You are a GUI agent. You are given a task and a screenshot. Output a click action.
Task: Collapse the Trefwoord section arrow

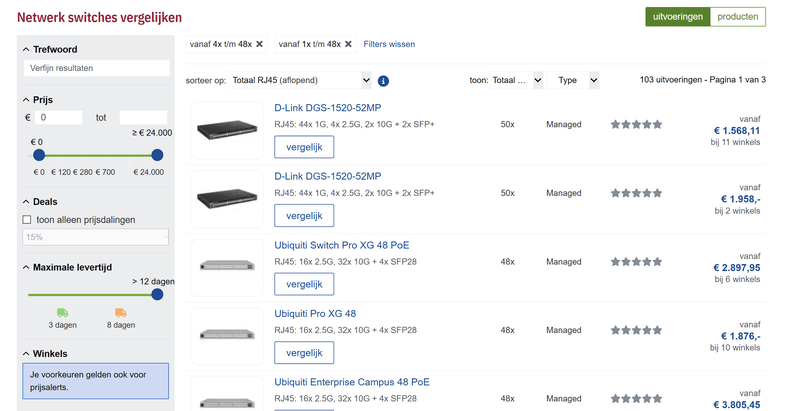pos(26,49)
